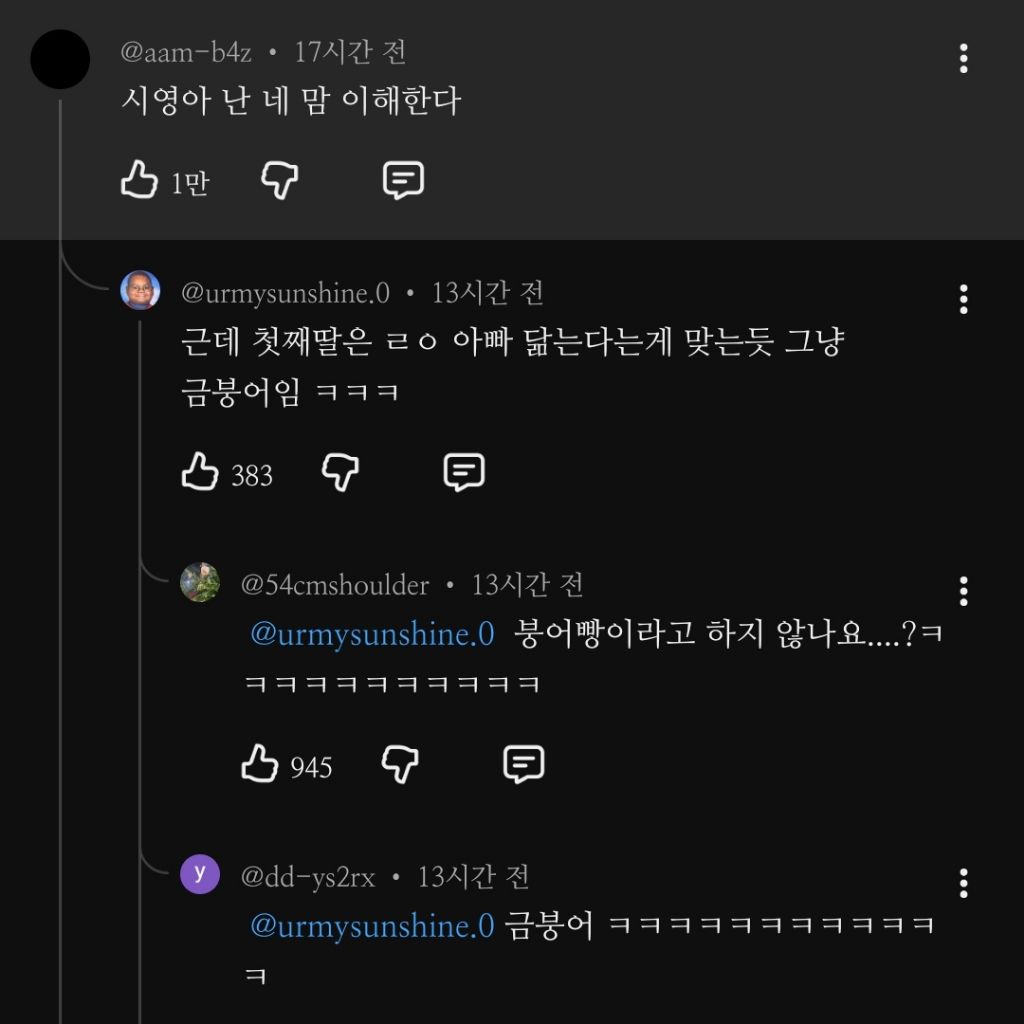Dislike the @54cmshoulder reply
The image size is (1024, 1024).
pos(400,765)
